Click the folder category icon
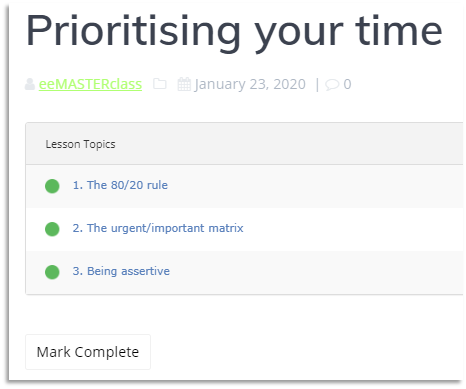466x389 pixels. pyautogui.click(x=160, y=84)
